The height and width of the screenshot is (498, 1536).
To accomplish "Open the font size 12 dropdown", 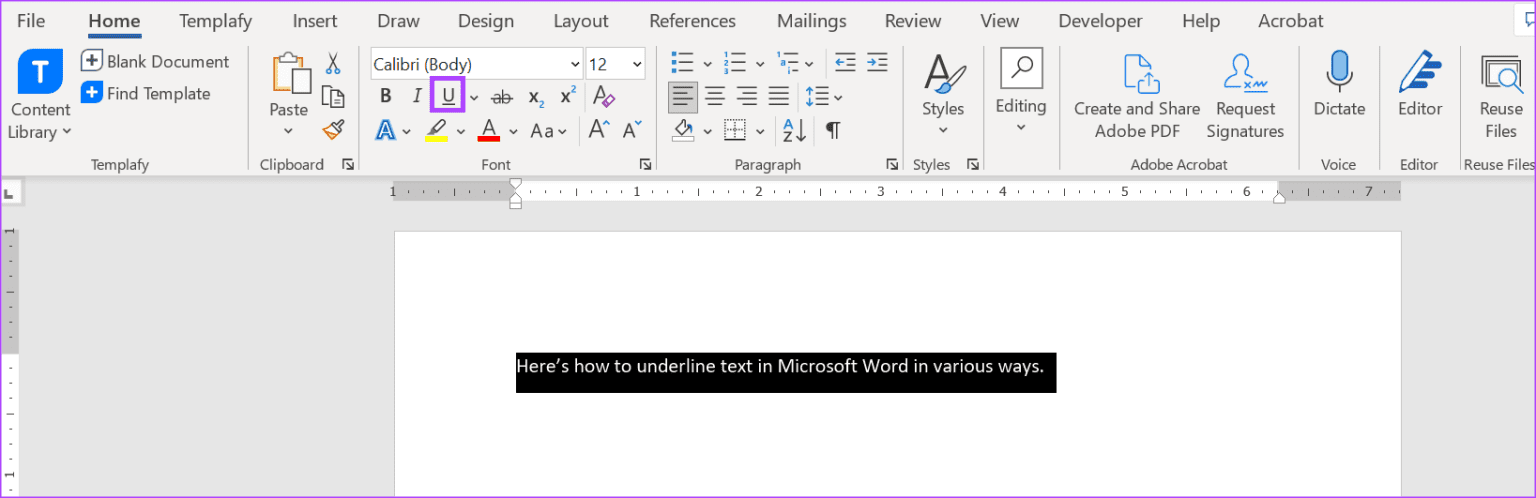I will click(637, 65).
